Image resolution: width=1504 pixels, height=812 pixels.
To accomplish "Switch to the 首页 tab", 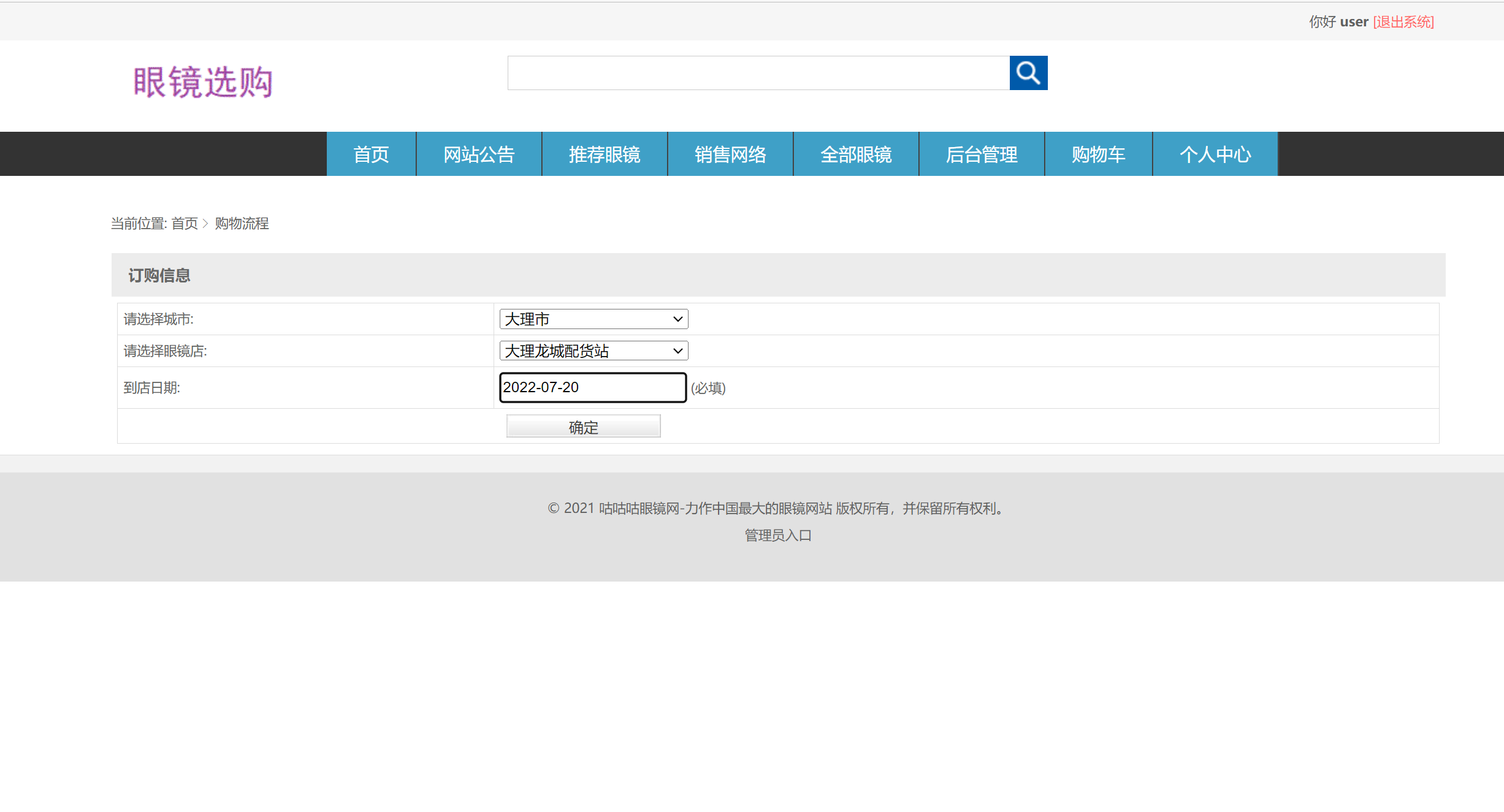I will click(371, 154).
